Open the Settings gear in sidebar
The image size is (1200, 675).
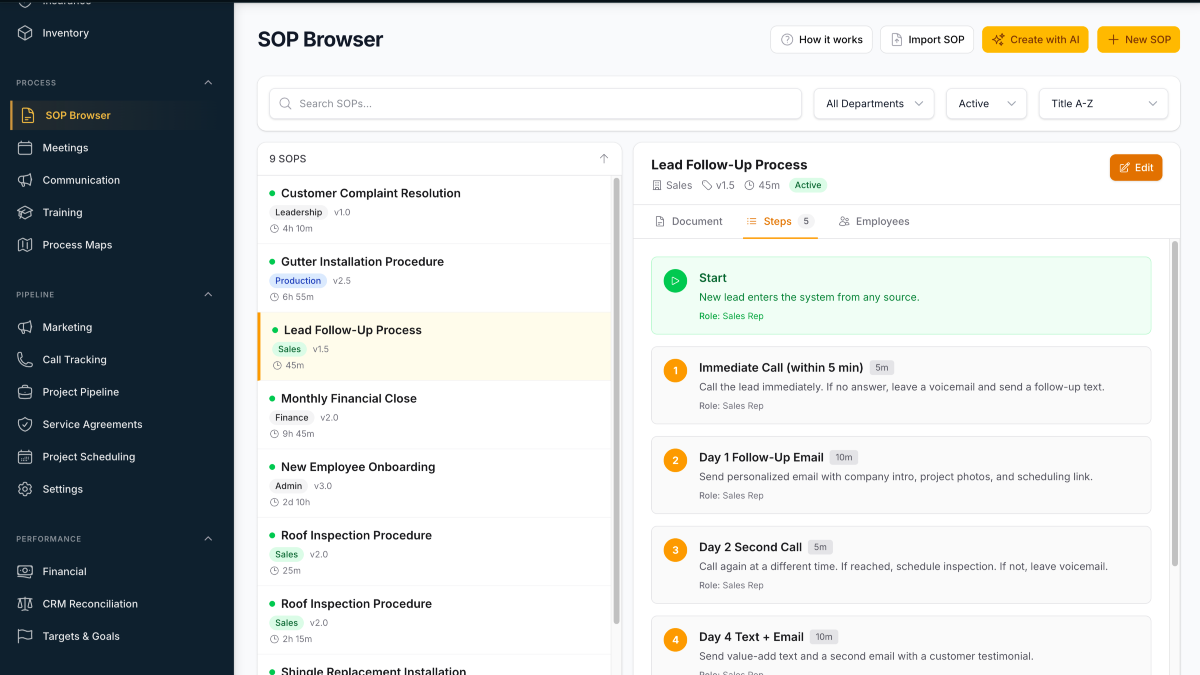point(23,489)
